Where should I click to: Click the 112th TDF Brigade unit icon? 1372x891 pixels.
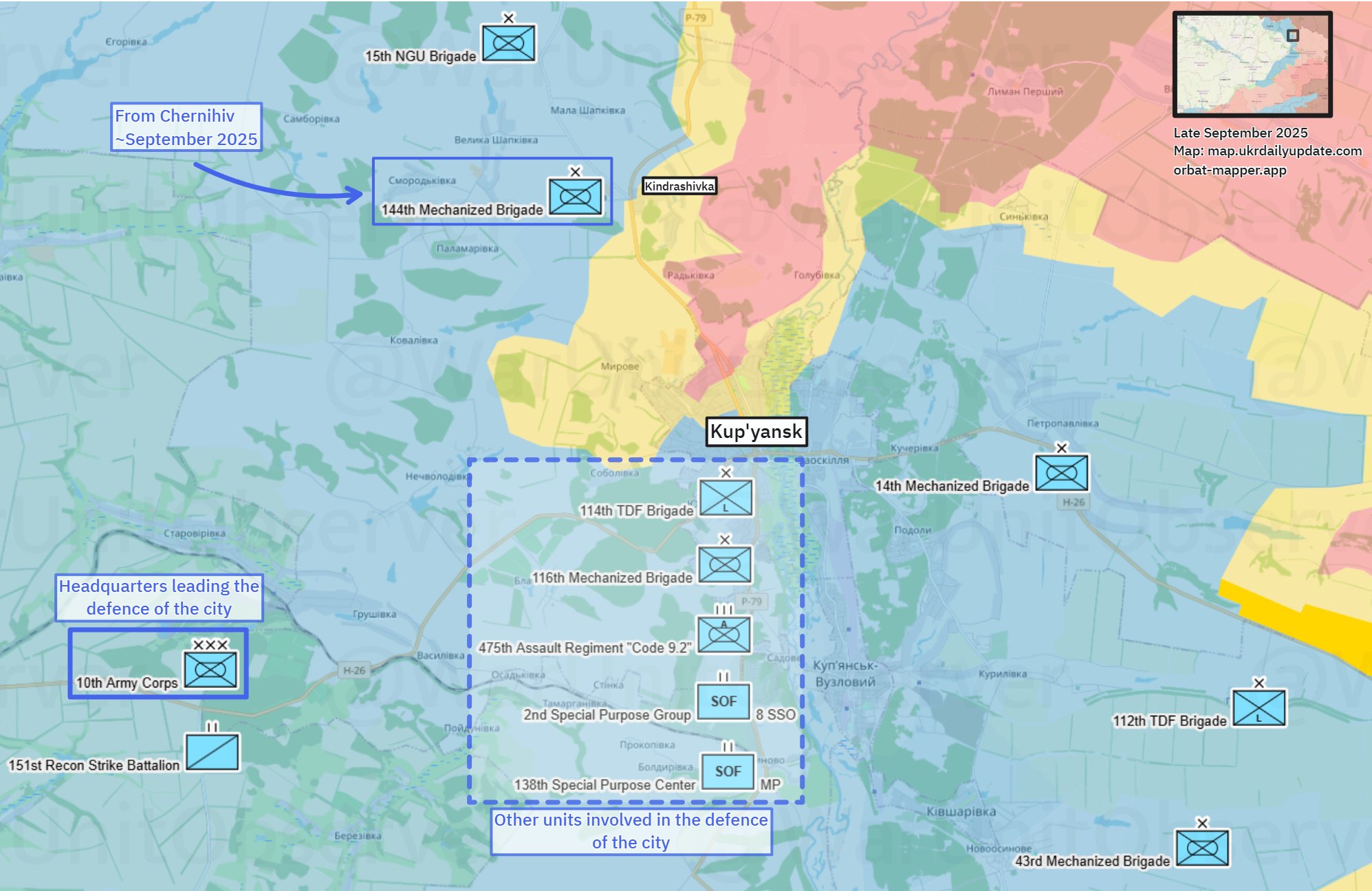pos(1259,708)
